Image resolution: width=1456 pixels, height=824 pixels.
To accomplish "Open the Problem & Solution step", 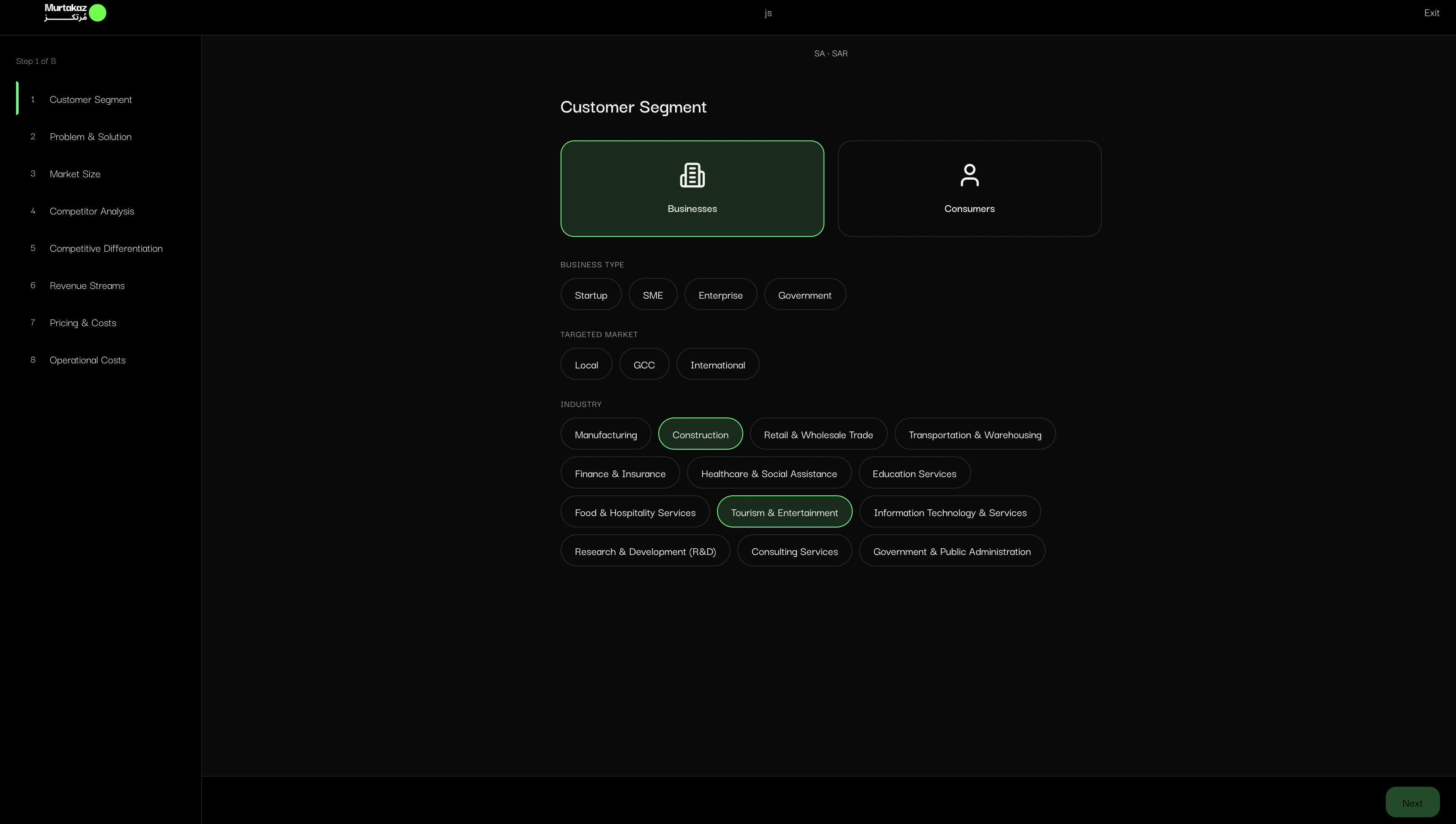I will click(x=90, y=136).
